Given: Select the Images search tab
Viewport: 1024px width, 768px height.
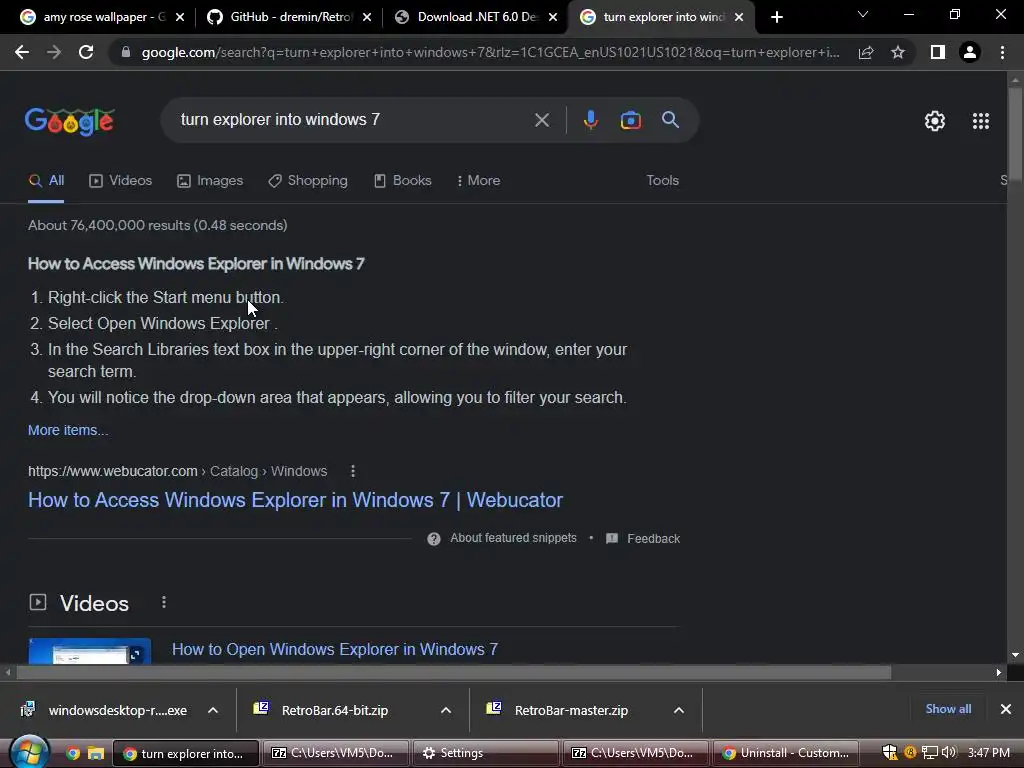Looking at the screenshot, I should pyautogui.click(x=210, y=180).
